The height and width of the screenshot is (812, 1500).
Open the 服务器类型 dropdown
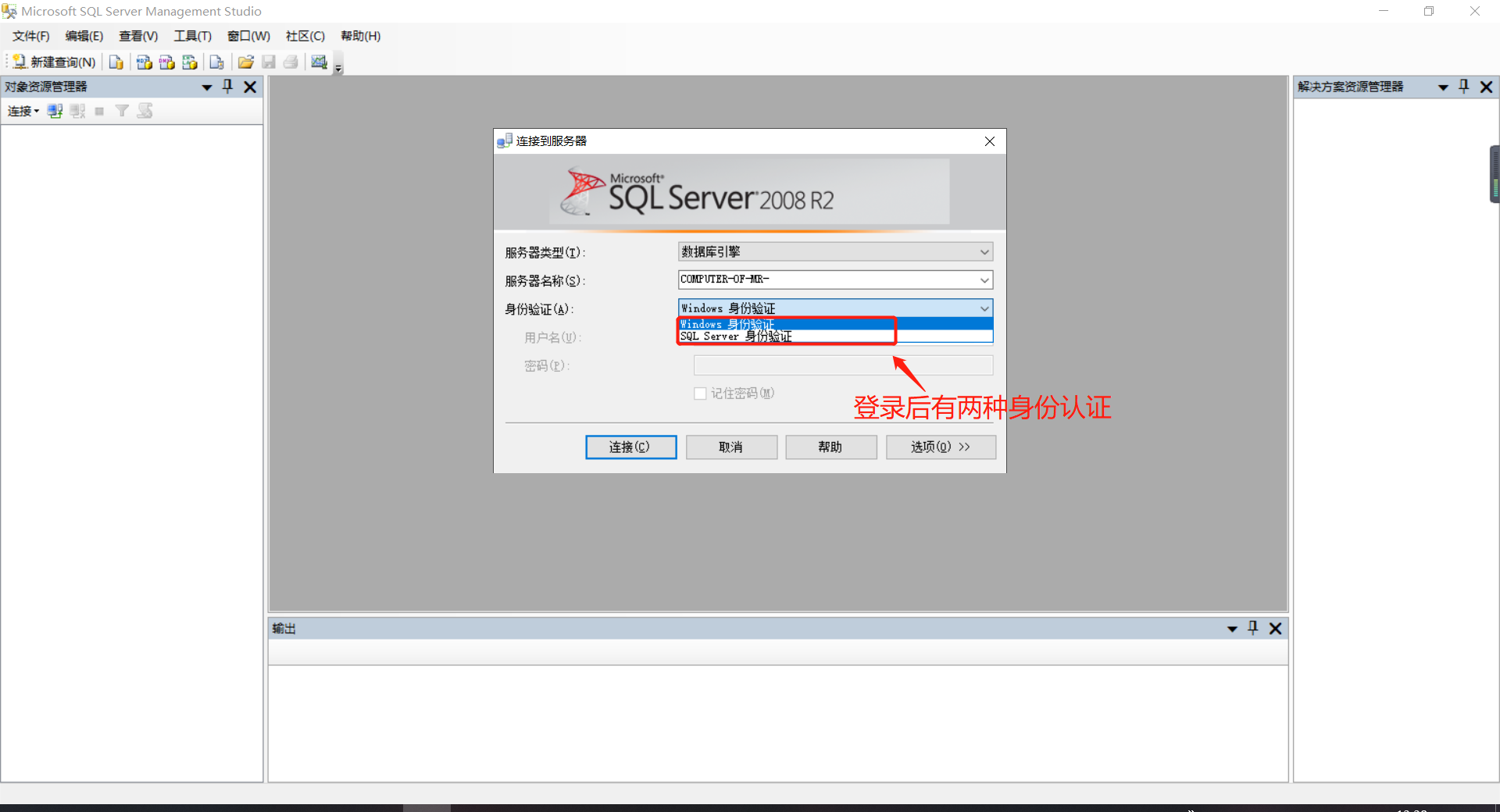click(984, 251)
